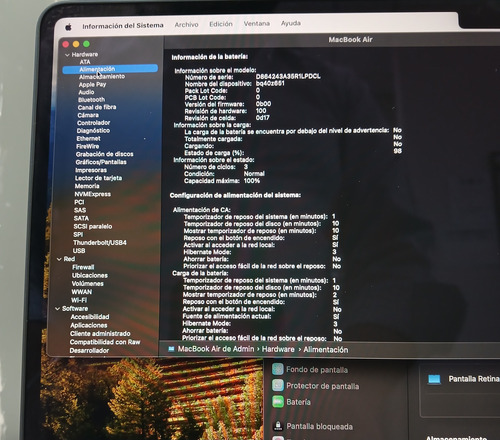Viewport: 500px width, 440px height.
Task: Click the Estado de carga value 98
Action: 397,151
